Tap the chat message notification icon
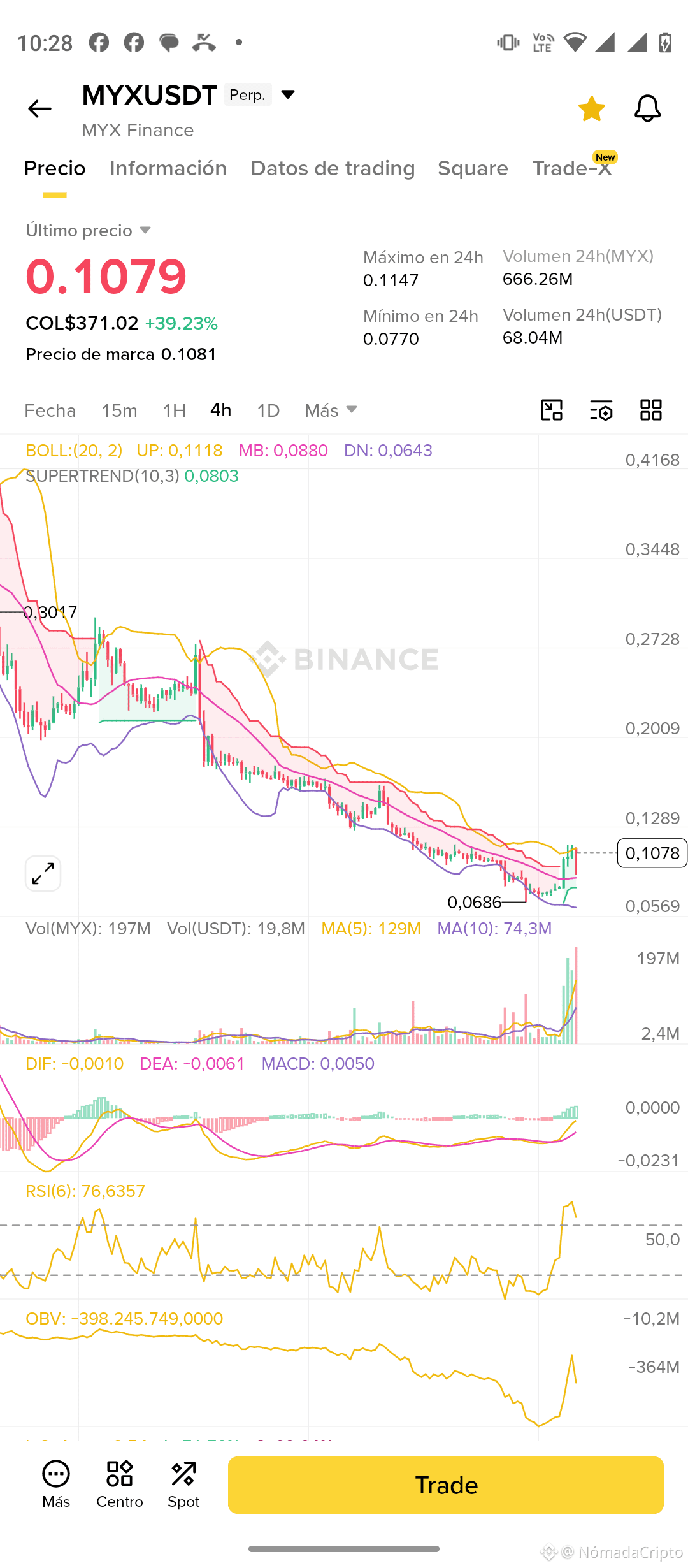The width and height of the screenshot is (688, 1568). click(169, 43)
